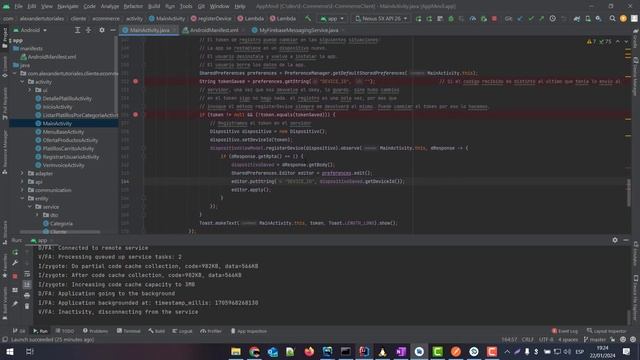Screen dimensions: 640x360
Task: Open the Navigate menu
Action: [68, 6]
